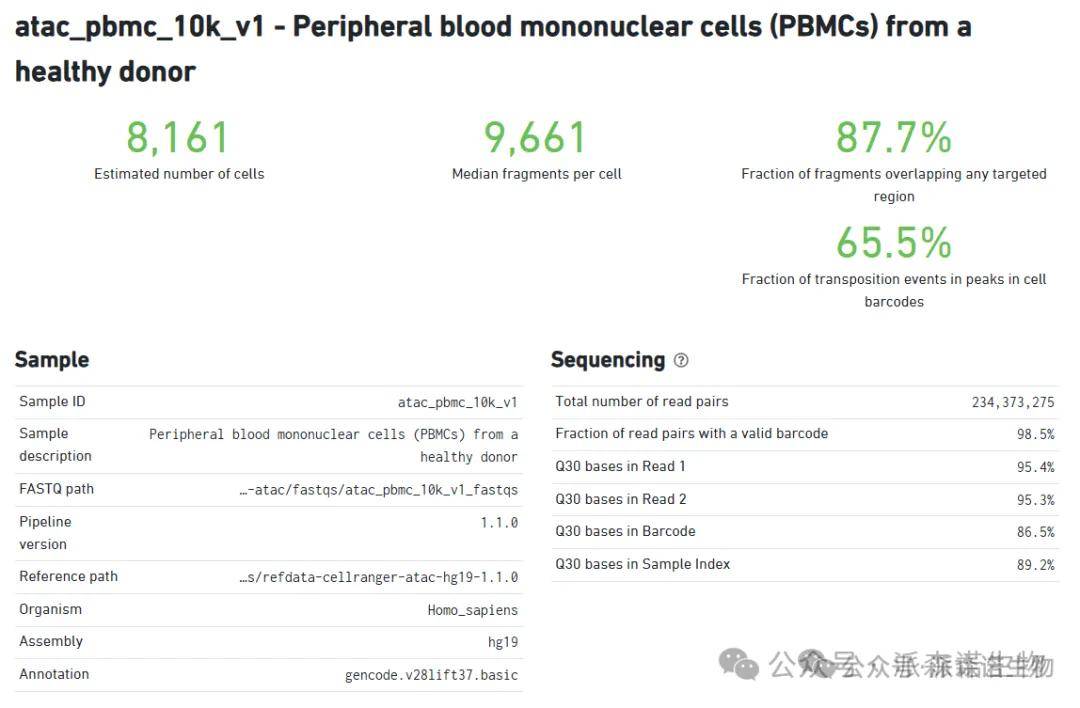Click the hg19 assembly value
This screenshot has width=1080, height=708.
click(502, 642)
